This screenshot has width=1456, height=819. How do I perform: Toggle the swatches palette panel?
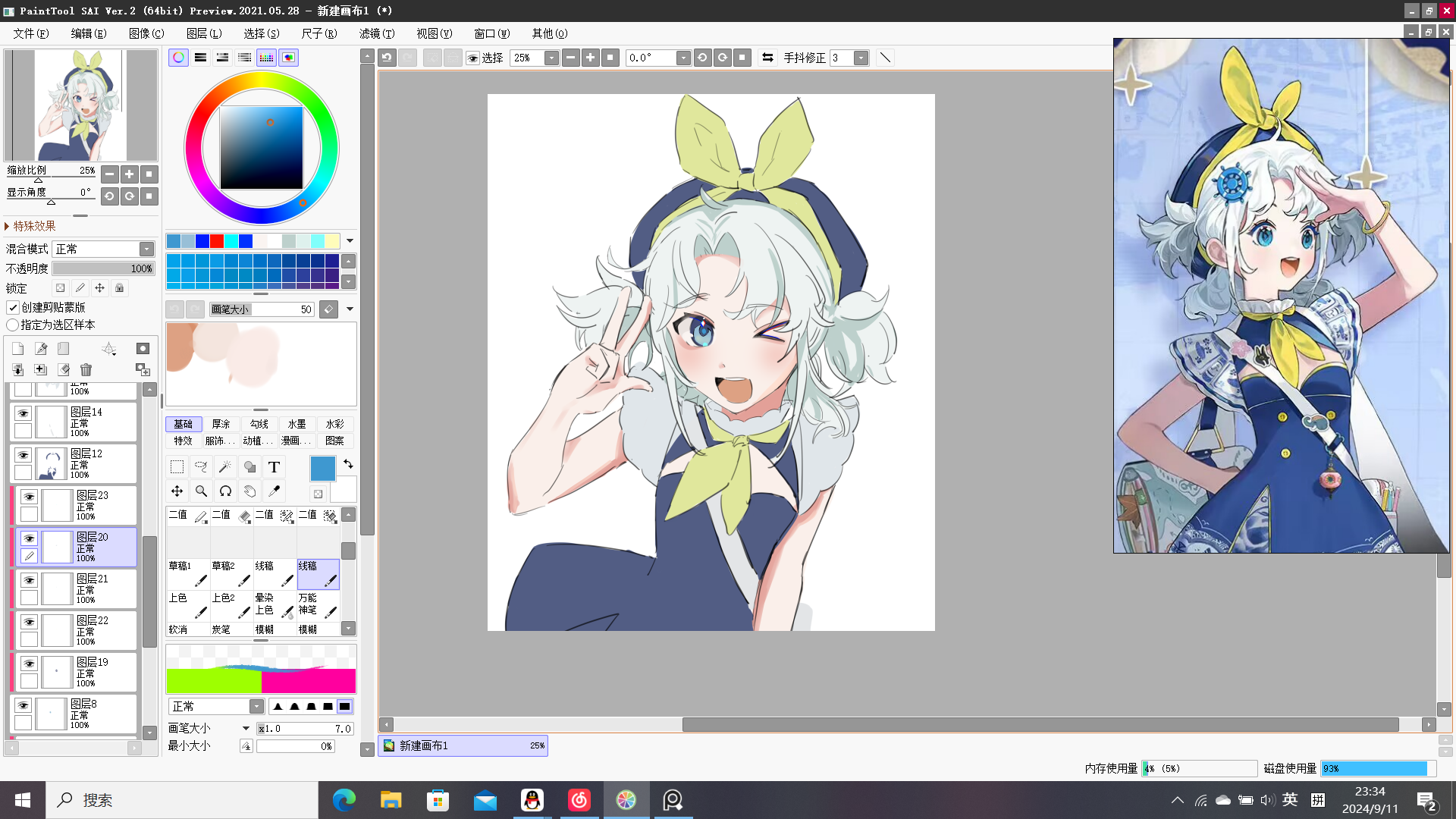click(266, 58)
